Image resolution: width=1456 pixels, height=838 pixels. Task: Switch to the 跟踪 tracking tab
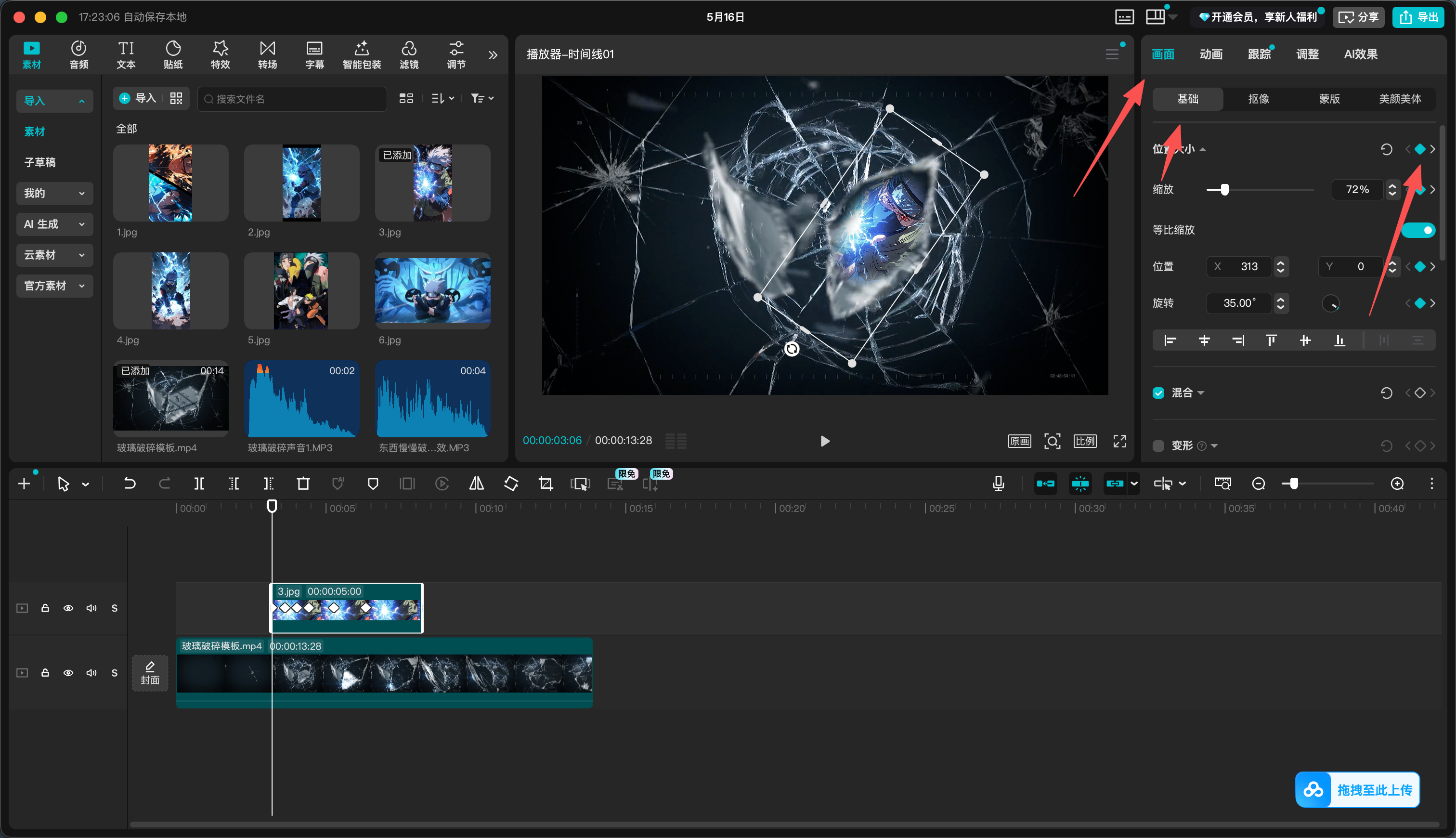(x=1259, y=54)
